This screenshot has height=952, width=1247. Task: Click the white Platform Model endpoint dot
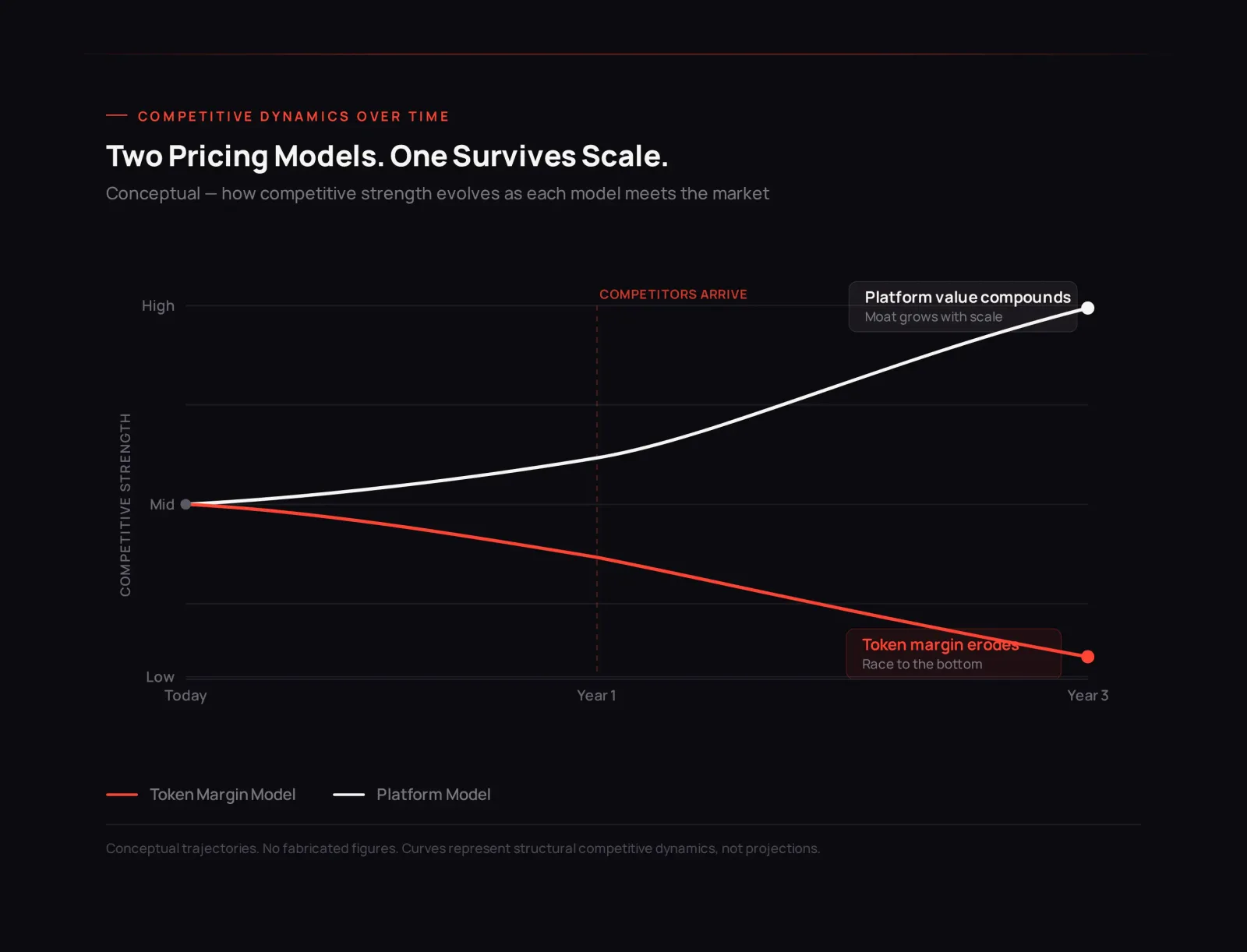(1088, 308)
